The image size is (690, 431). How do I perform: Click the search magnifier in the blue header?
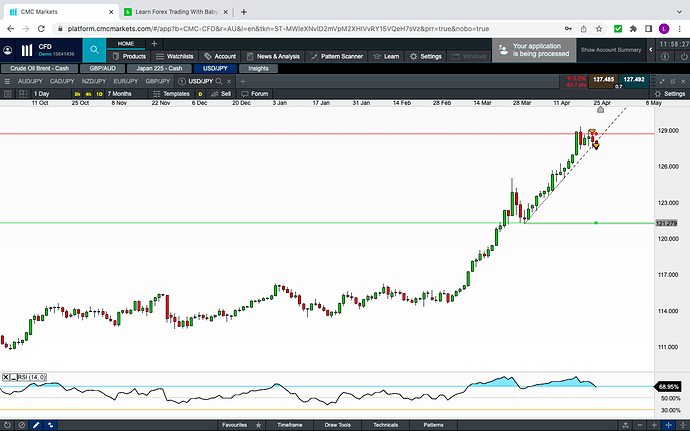point(95,49)
